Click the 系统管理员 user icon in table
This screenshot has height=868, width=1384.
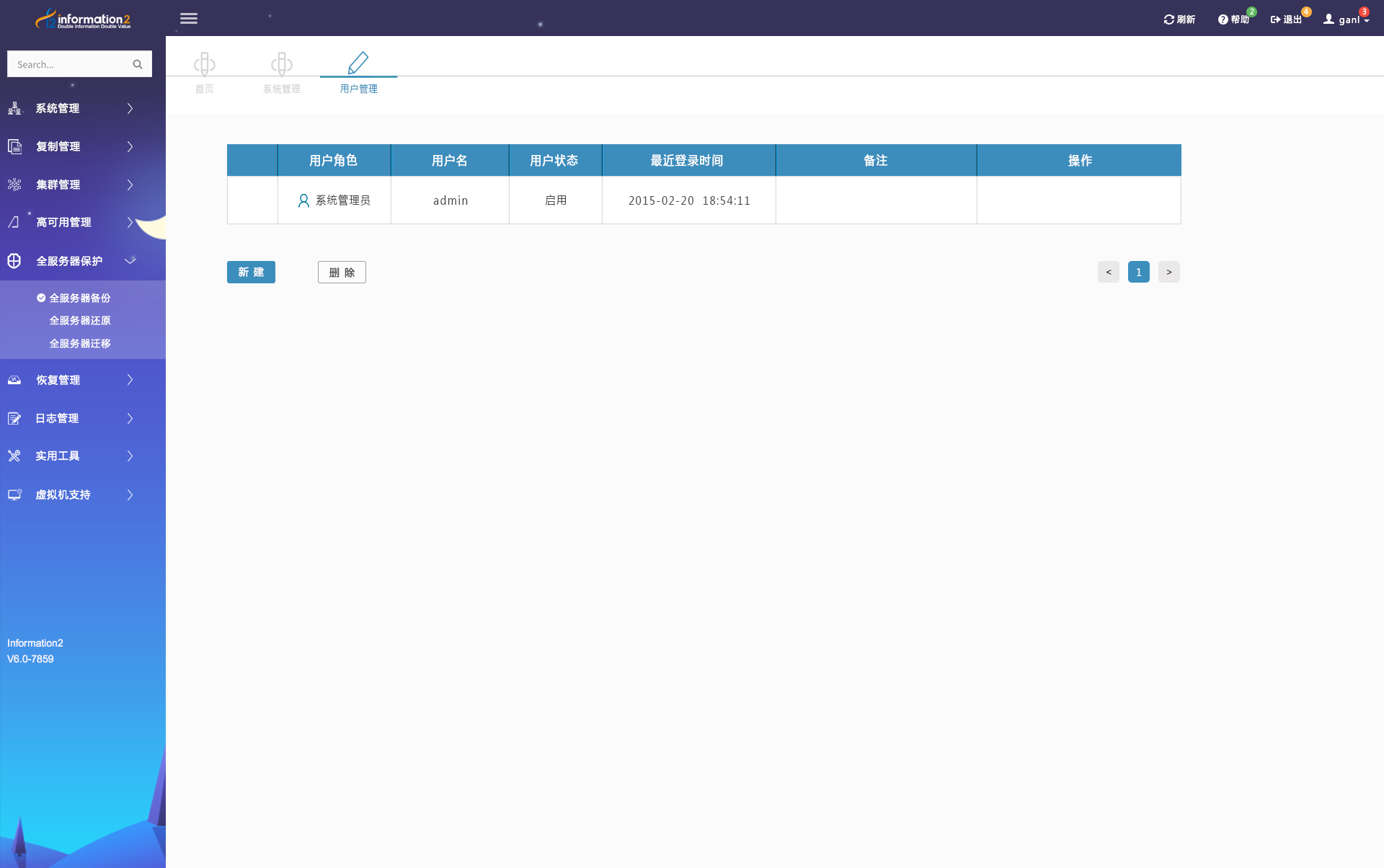pos(303,200)
